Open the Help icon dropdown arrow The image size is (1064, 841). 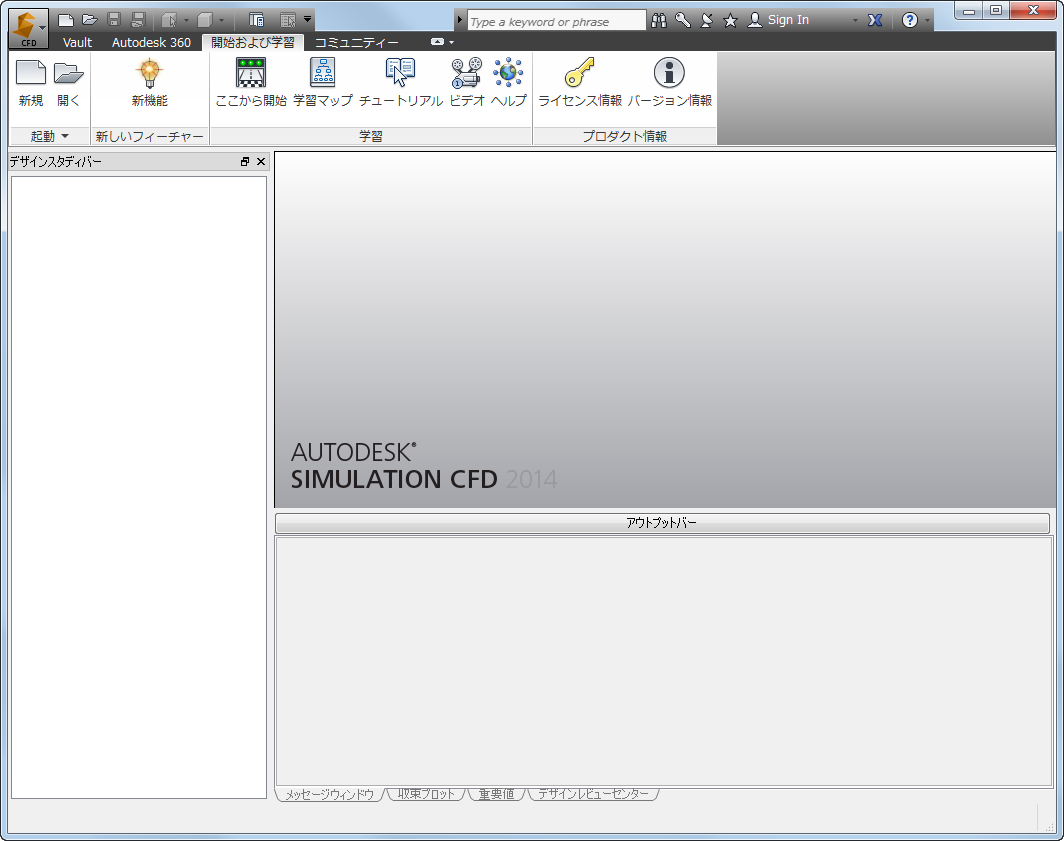(x=928, y=20)
